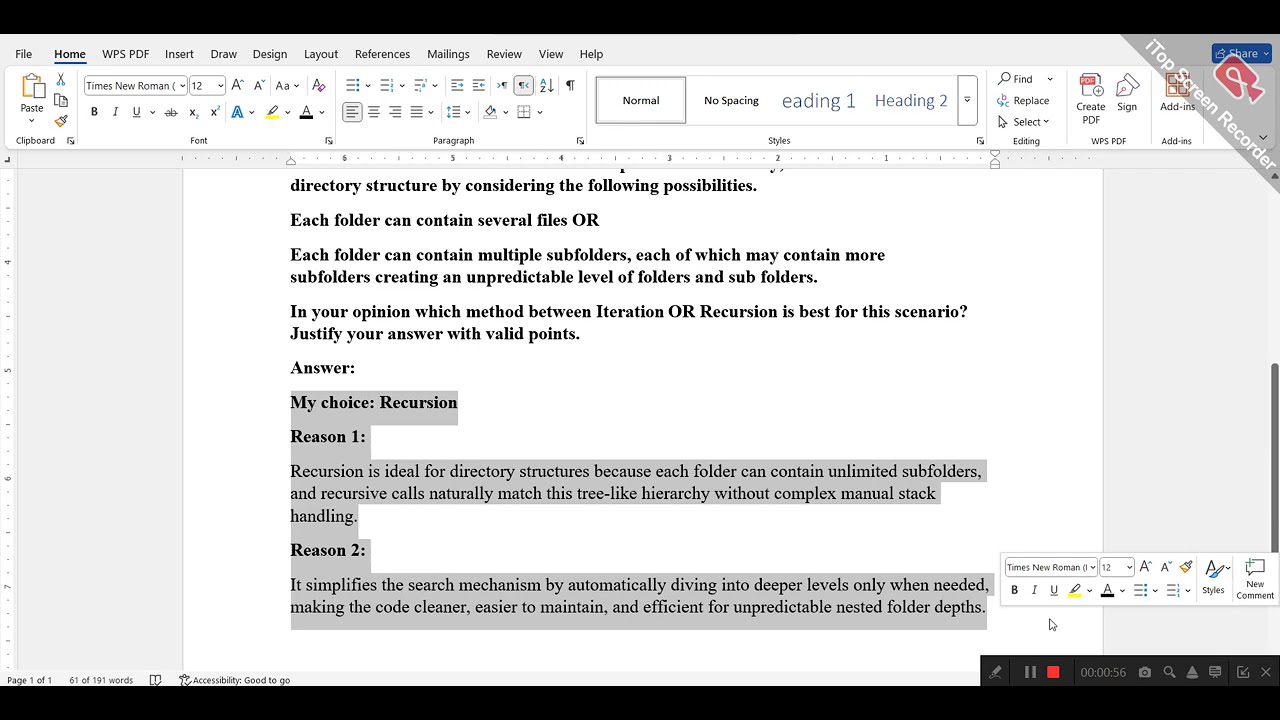Click New Comment in floating mini toolbar
The image size is (1280, 720).
click(x=1255, y=580)
